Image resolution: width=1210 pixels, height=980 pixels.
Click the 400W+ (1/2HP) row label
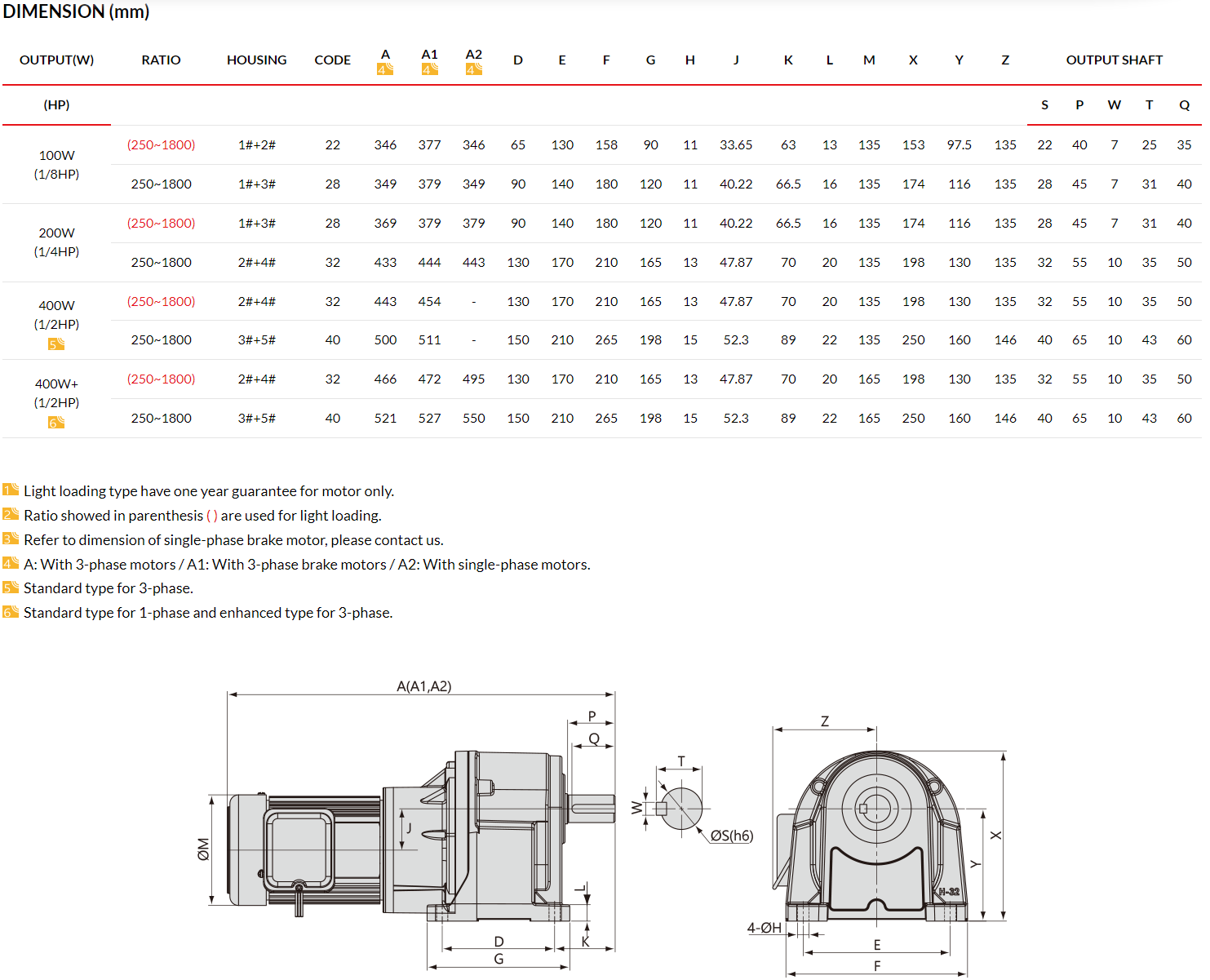tap(56, 392)
